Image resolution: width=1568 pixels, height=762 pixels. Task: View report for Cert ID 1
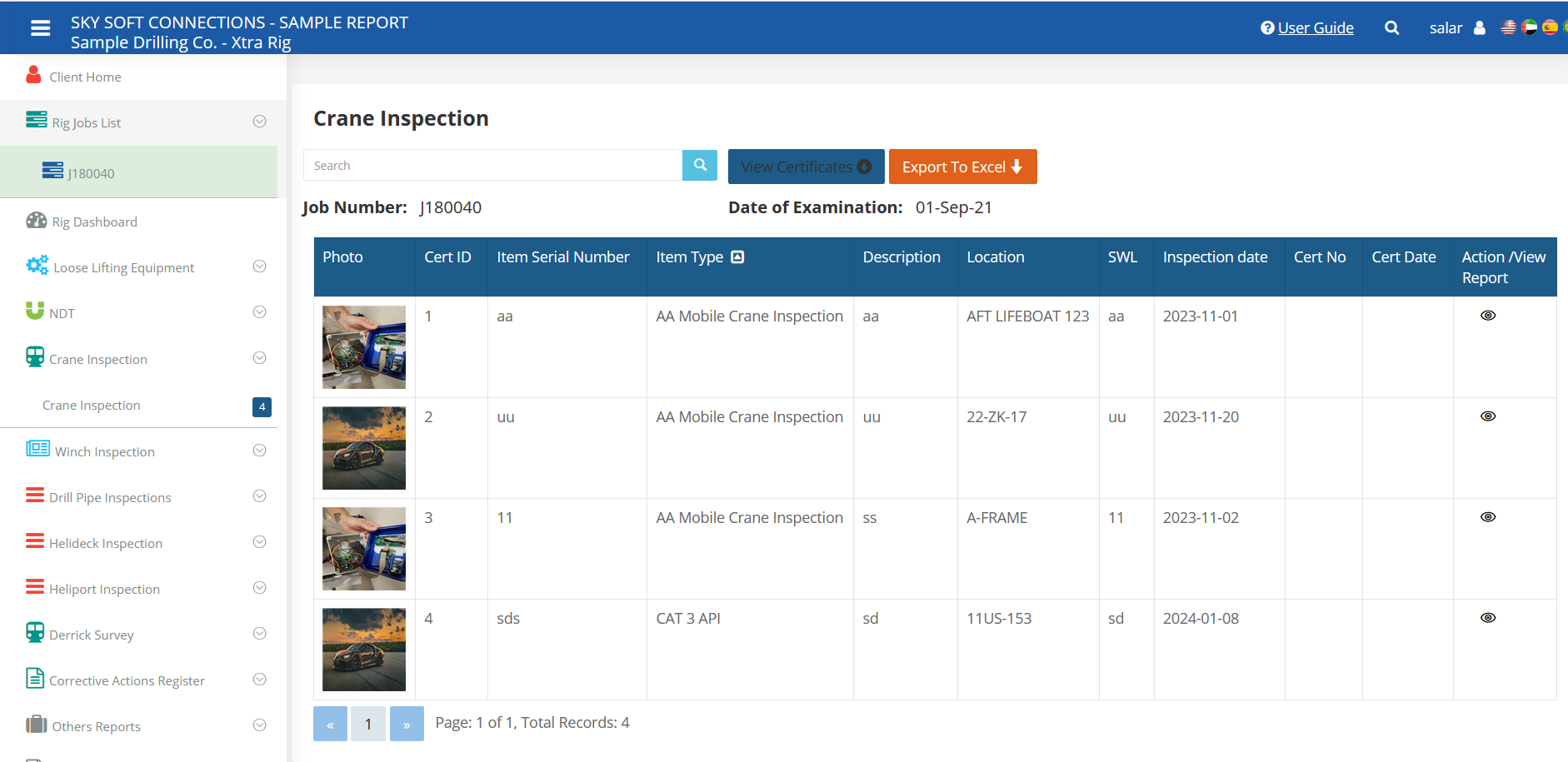[x=1488, y=316]
